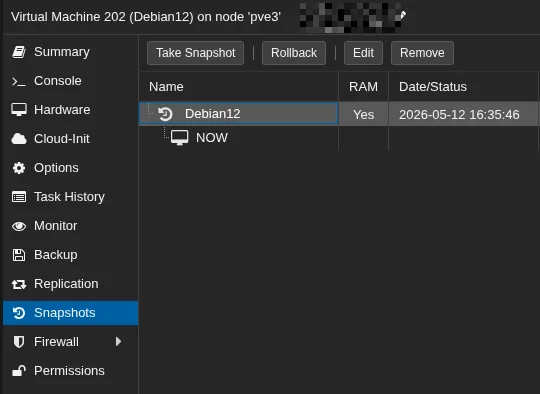Click the Backup floppy disk icon
This screenshot has height=394, width=540.
(19, 255)
